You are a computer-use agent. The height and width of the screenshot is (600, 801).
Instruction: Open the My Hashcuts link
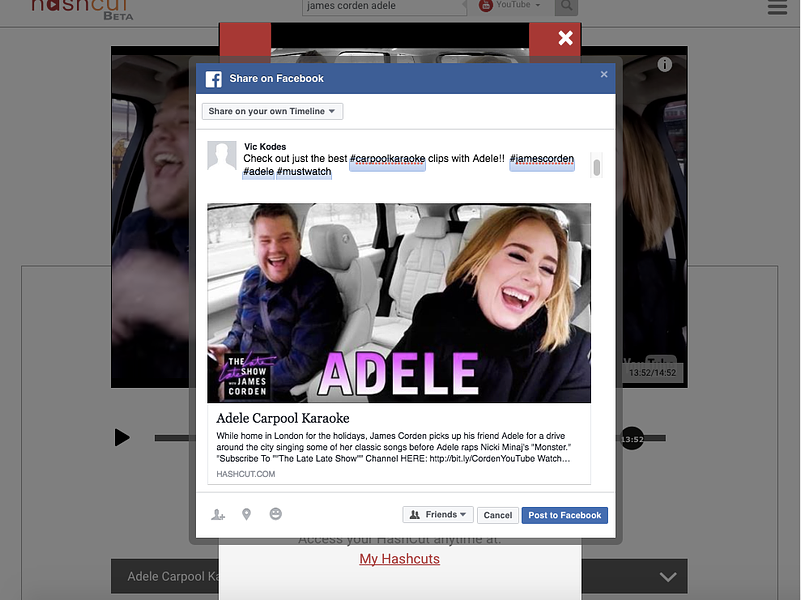[x=399, y=559]
